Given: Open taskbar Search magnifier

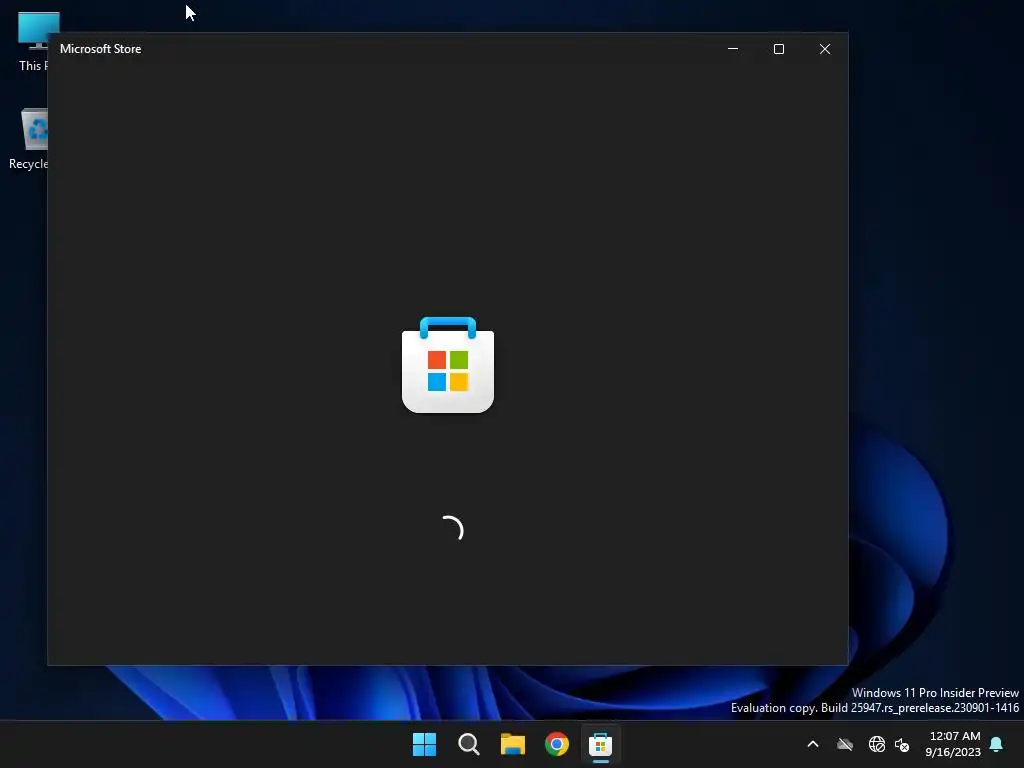Looking at the screenshot, I should point(469,744).
